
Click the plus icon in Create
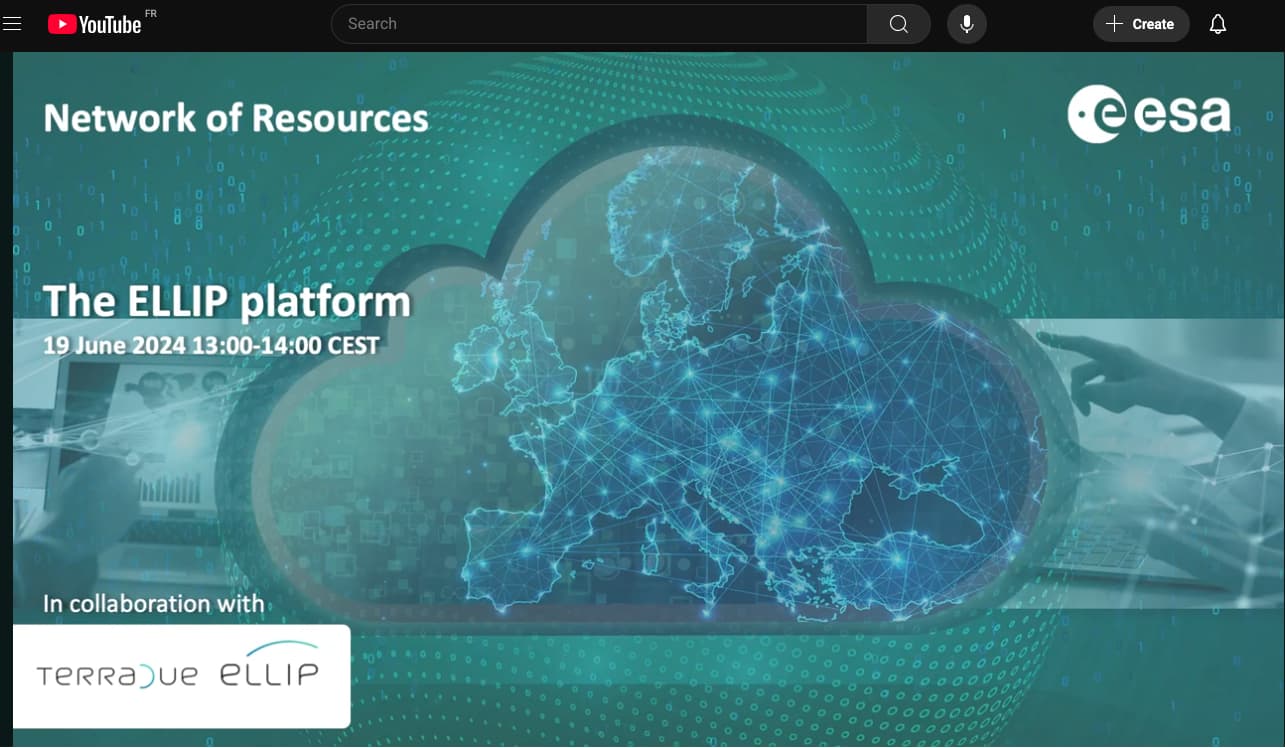[1114, 24]
